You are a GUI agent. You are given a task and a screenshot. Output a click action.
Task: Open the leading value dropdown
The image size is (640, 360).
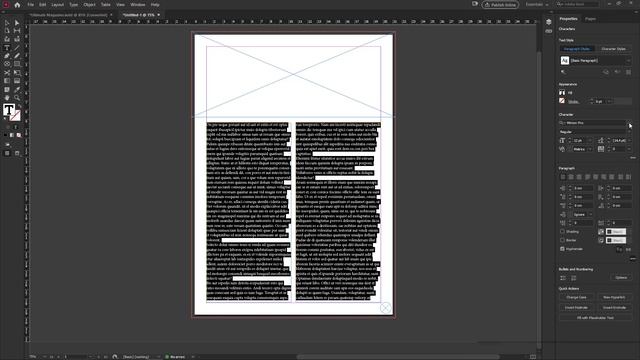[629, 140]
